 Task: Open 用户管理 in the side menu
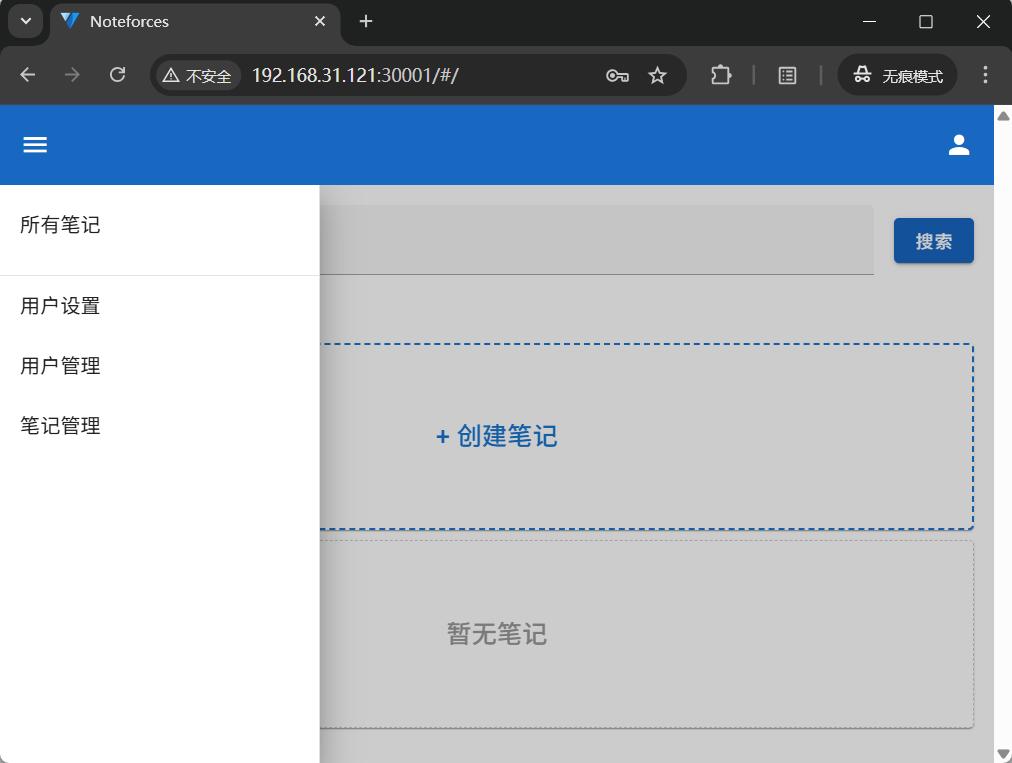[x=159, y=366]
